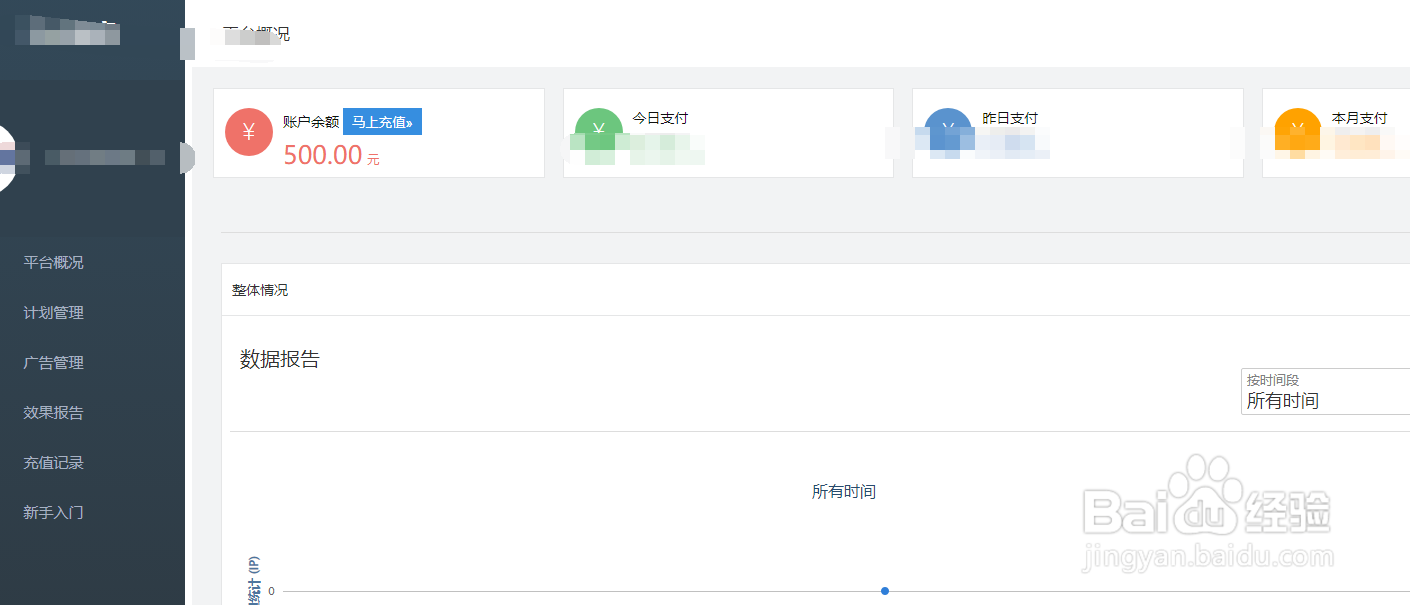Open 平台概况 in the sidebar
The image size is (1410, 605).
(54, 263)
